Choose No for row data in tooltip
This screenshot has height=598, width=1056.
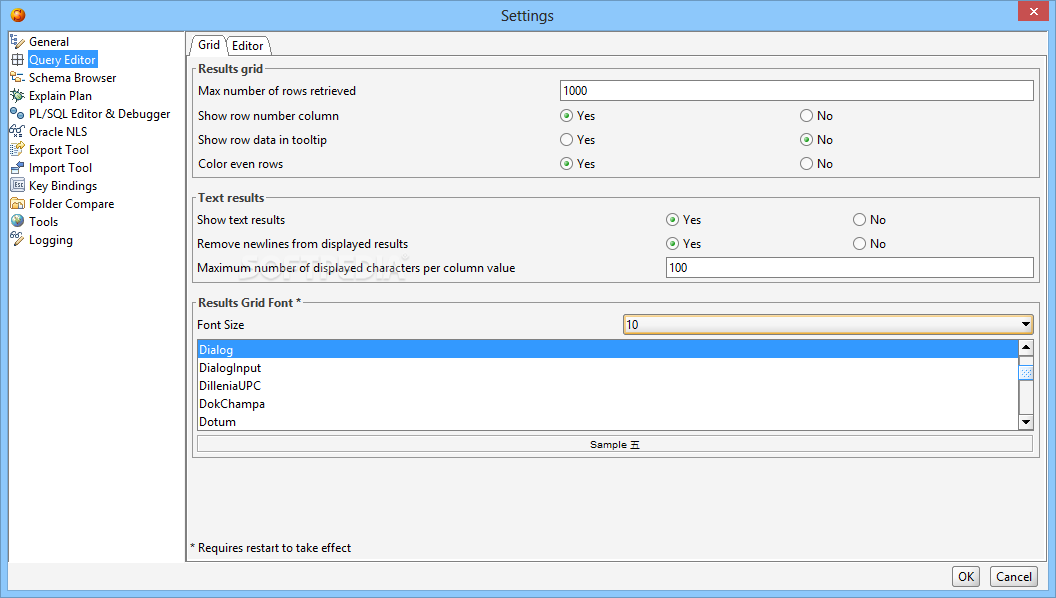806,139
